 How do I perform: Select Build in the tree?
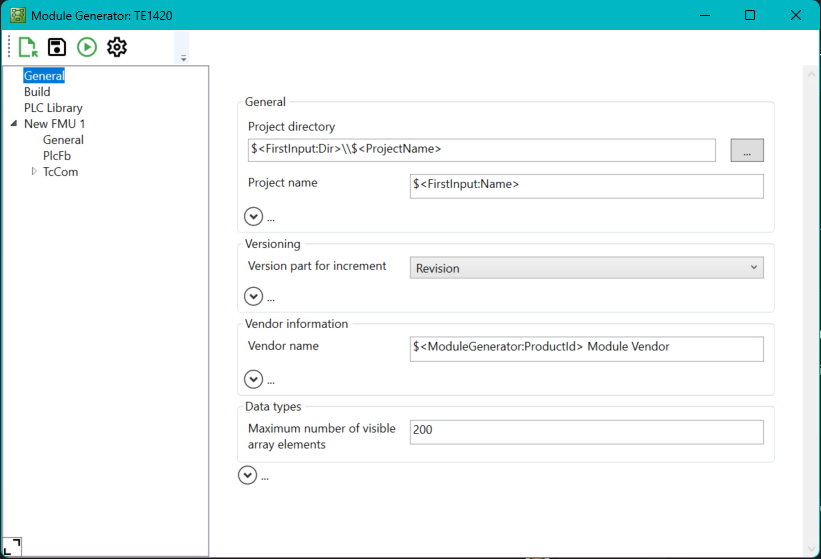[x=37, y=92]
